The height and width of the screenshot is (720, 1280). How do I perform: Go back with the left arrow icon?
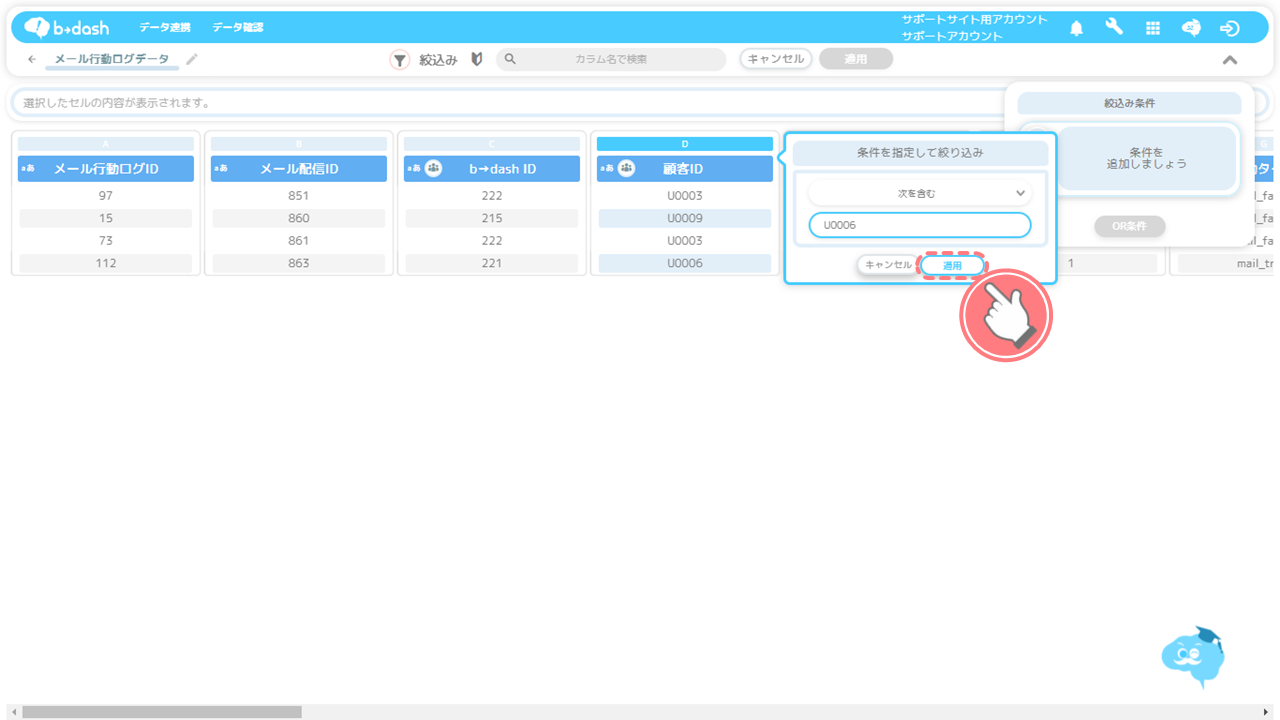(x=32, y=60)
